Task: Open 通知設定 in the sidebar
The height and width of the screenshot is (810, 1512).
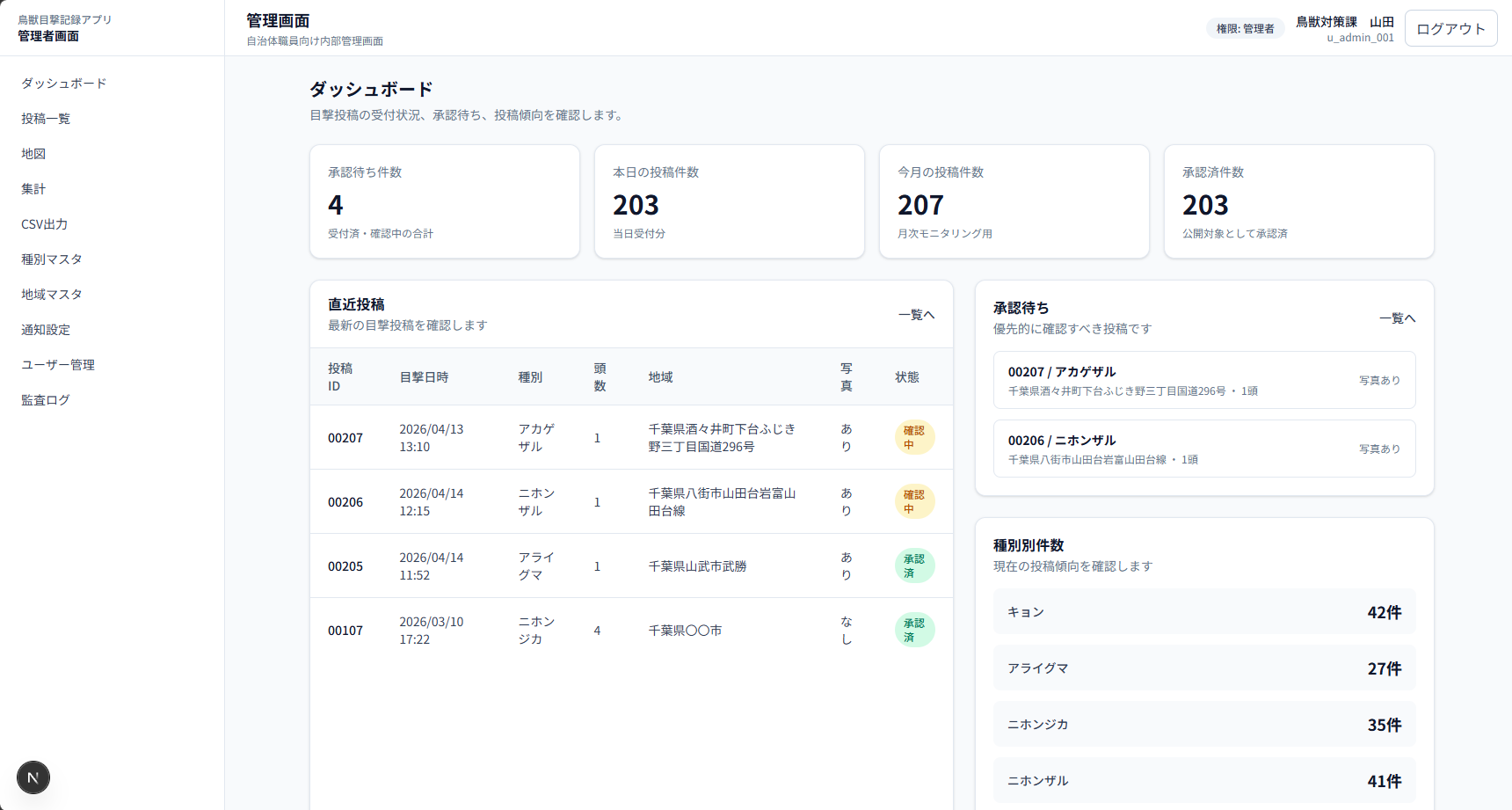Action: 46,330
